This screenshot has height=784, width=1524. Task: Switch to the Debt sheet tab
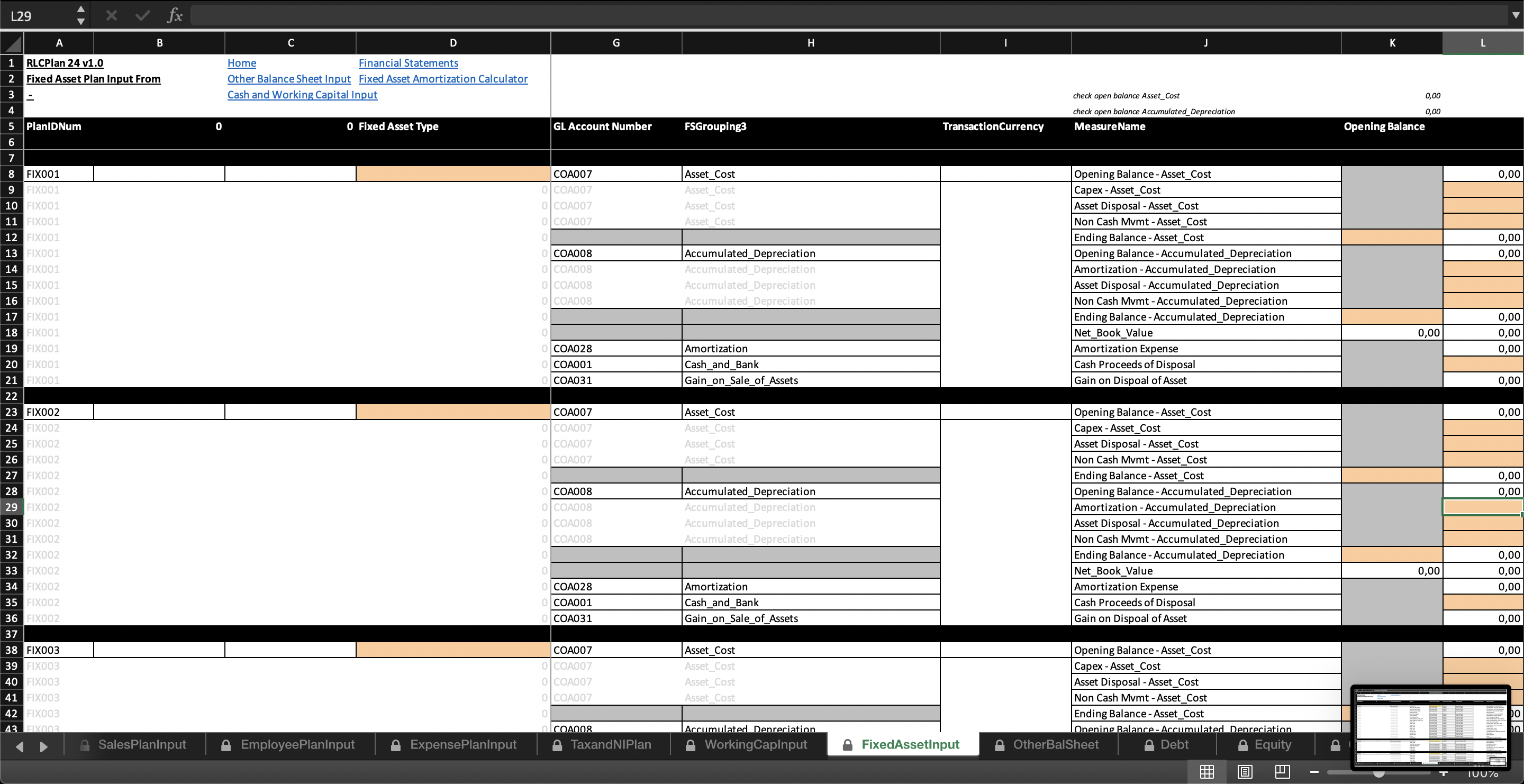click(1166, 744)
